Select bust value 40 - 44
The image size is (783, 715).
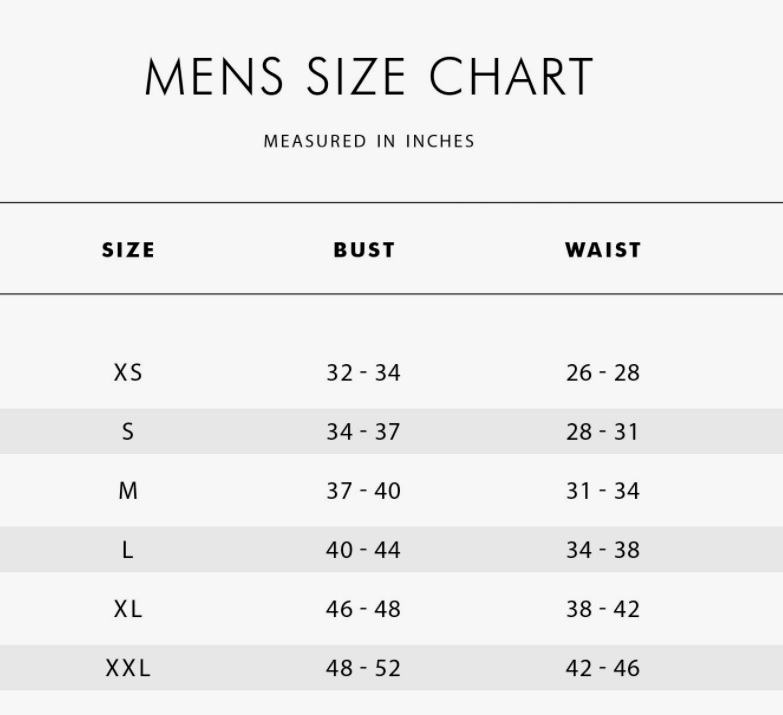point(363,550)
